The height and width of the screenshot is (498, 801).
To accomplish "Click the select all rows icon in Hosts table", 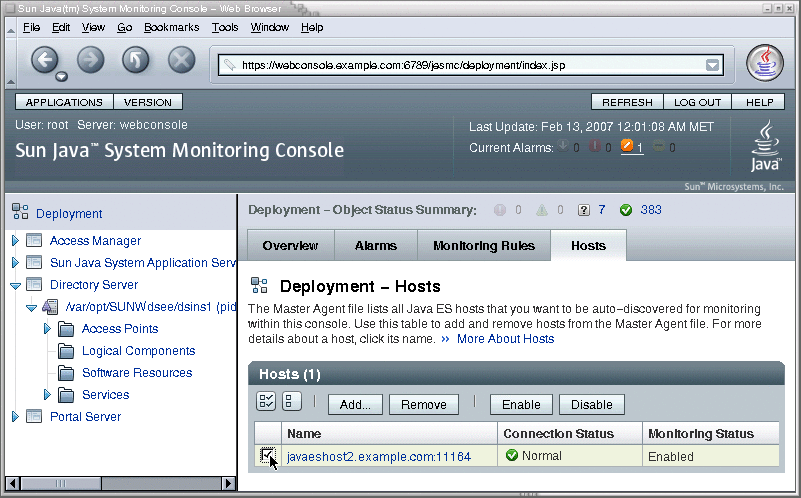I will 266,401.
